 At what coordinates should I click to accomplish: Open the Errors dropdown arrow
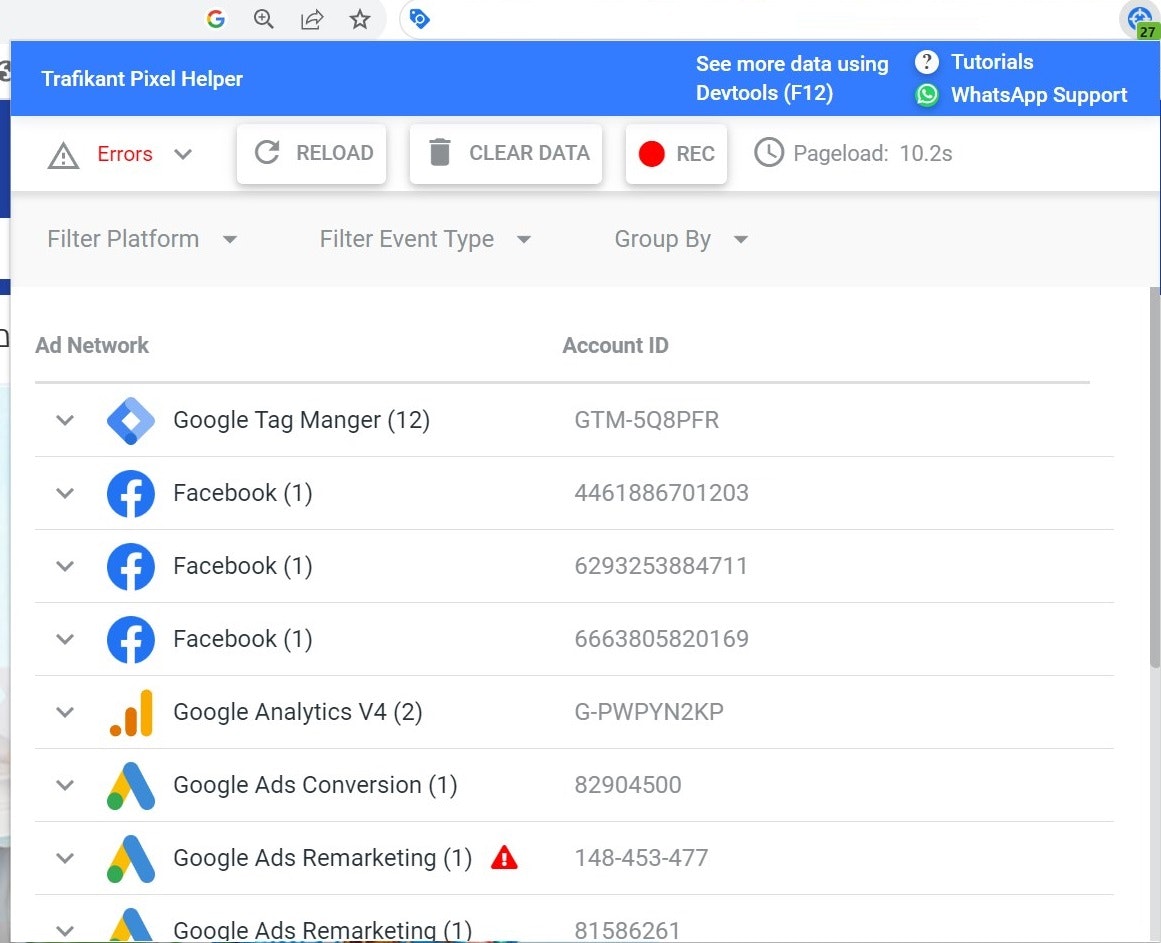pyautogui.click(x=183, y=154)
